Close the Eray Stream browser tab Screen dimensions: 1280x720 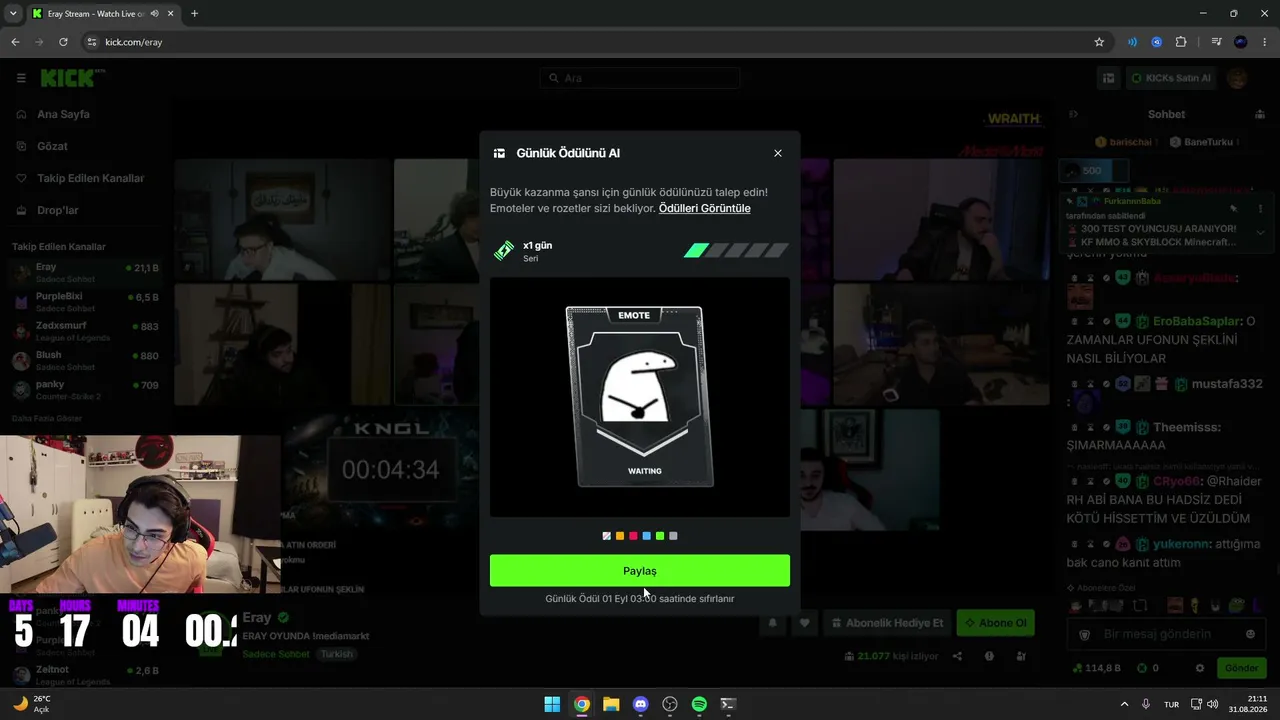(171, 14)
